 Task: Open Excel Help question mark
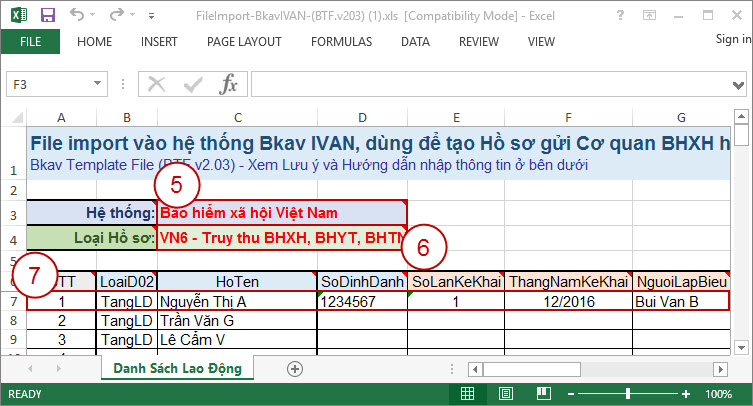click(620, 15)
